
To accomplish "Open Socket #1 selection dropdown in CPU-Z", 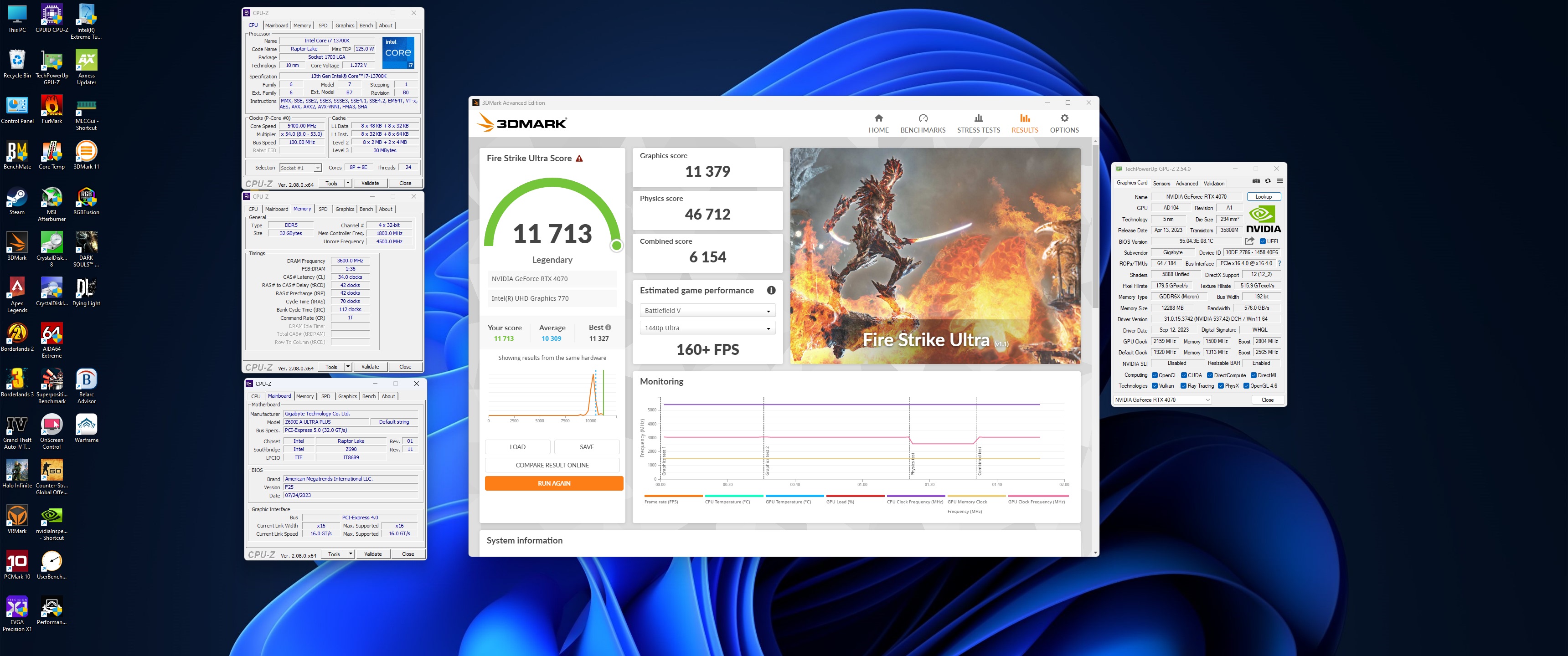I will pos(300,168).
